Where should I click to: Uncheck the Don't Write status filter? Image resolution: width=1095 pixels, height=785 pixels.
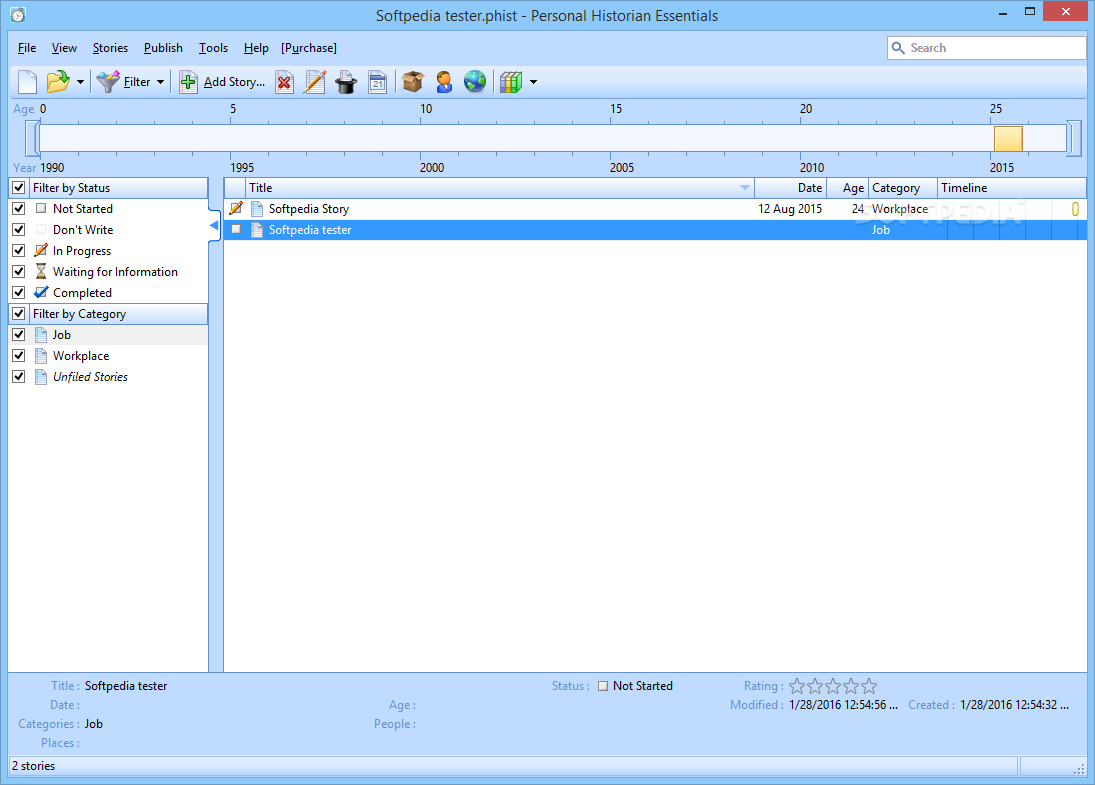coord(19,230)
